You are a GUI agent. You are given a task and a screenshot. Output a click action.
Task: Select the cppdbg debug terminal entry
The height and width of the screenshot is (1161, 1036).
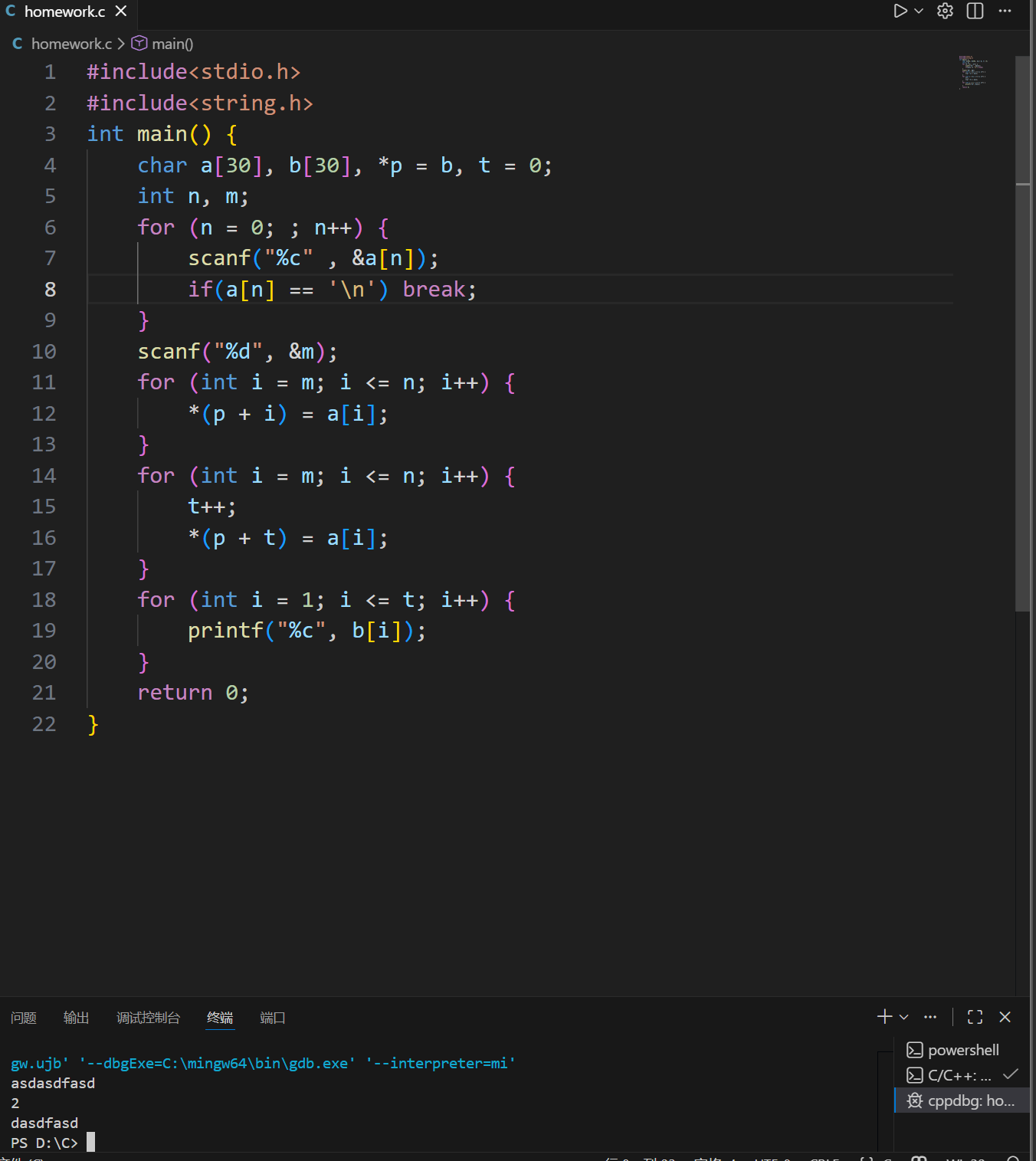[962, 1100]
